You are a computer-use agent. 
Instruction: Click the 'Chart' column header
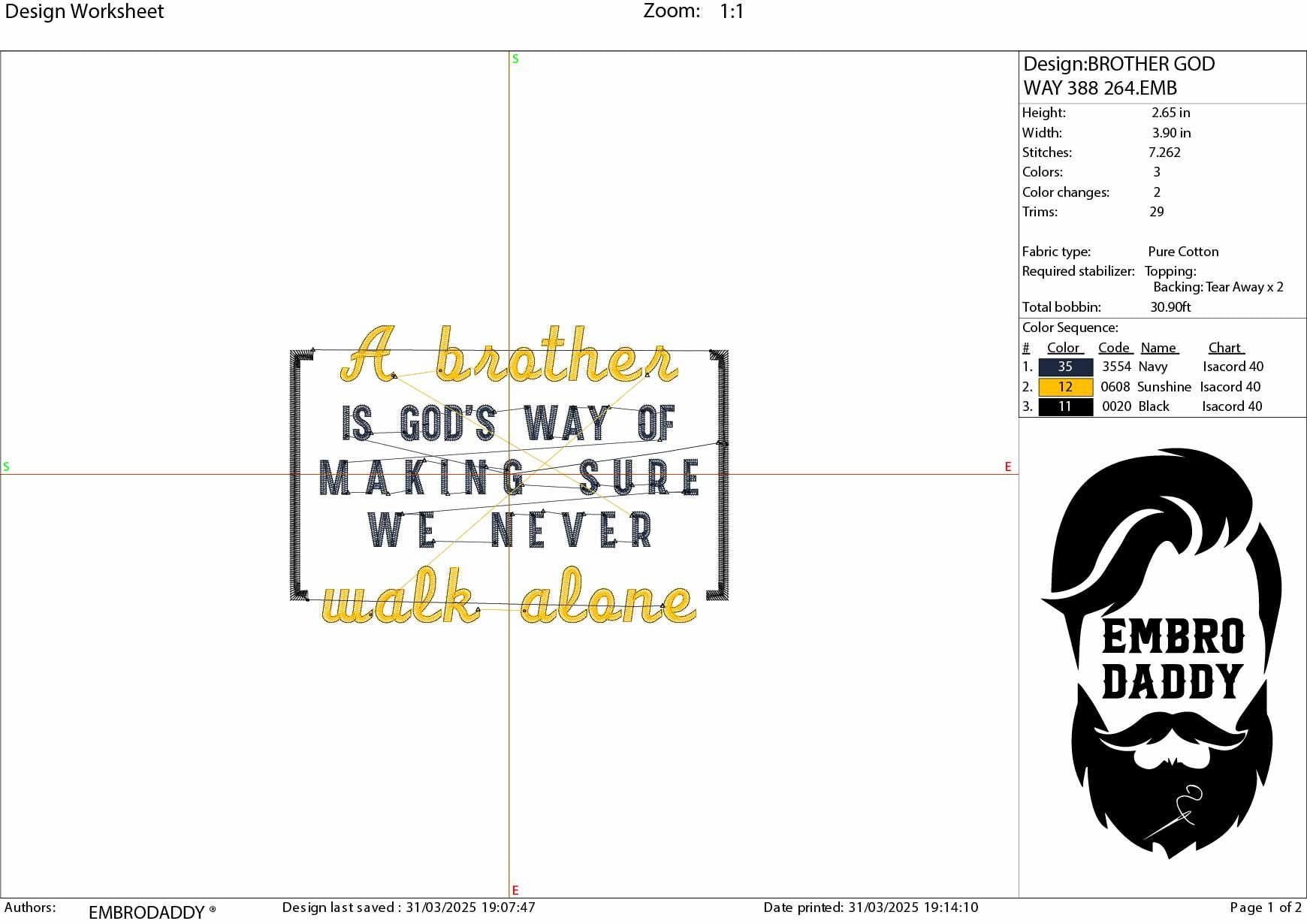(x=1226, y=348)
